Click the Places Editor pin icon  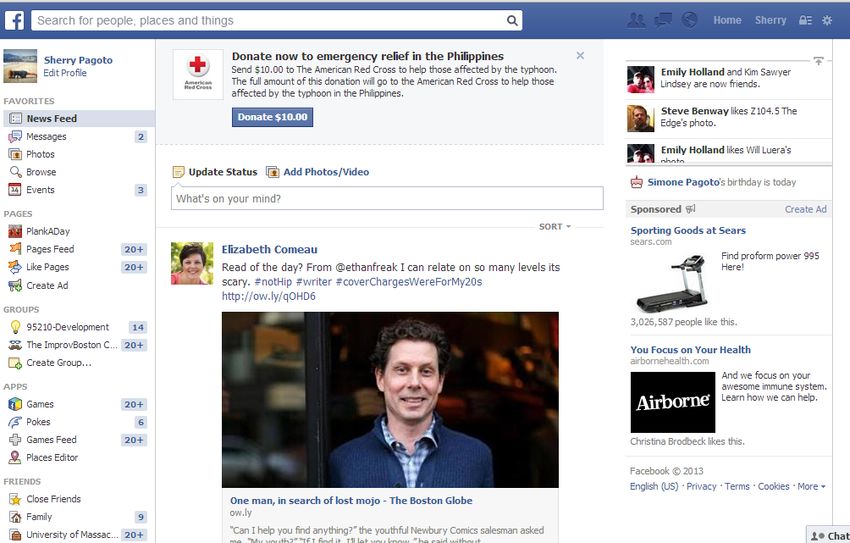coord(15,458)
